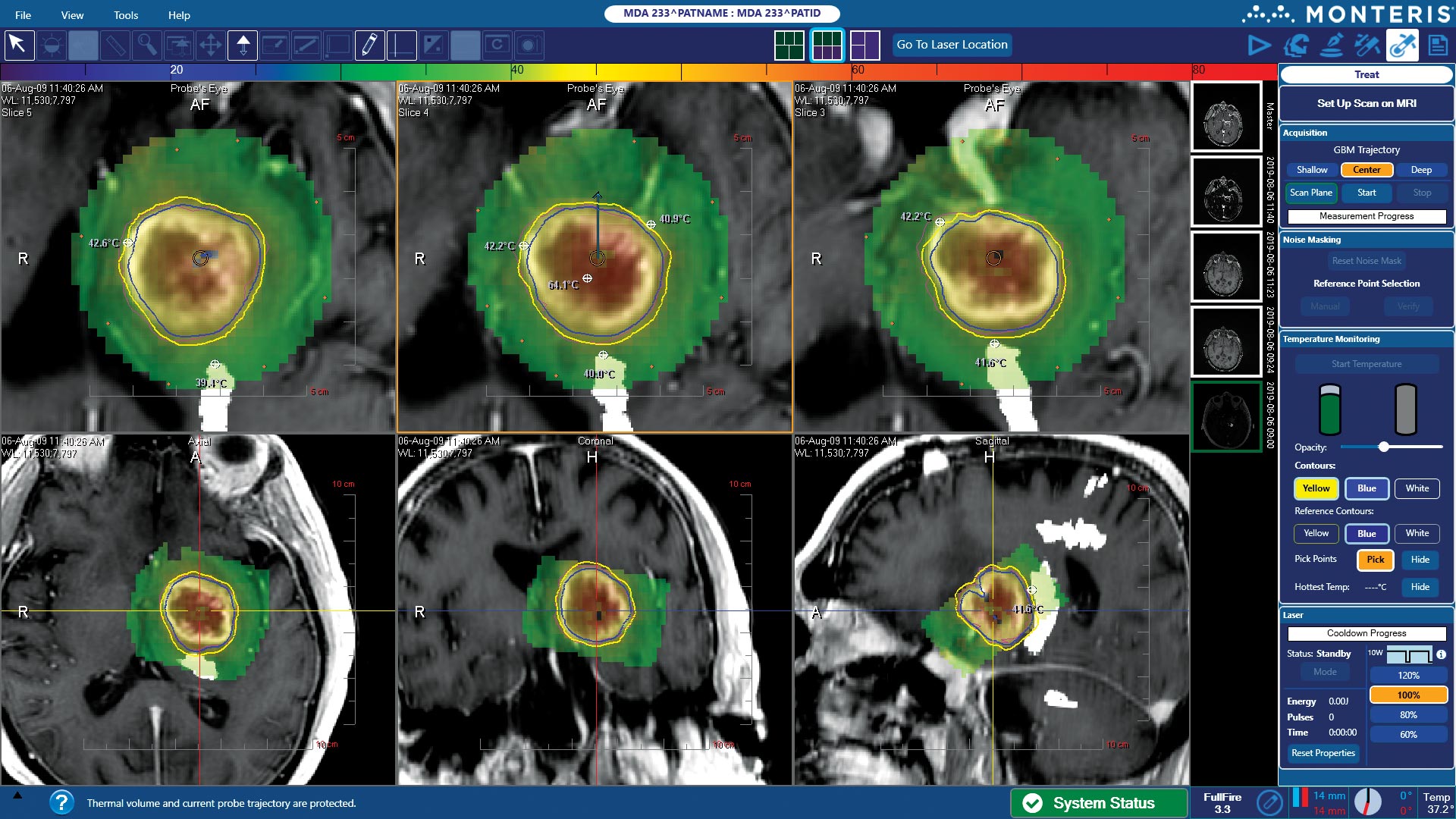Screen dimensions: 1456x819
Task: Open the report document icon
Action: 1438,45
